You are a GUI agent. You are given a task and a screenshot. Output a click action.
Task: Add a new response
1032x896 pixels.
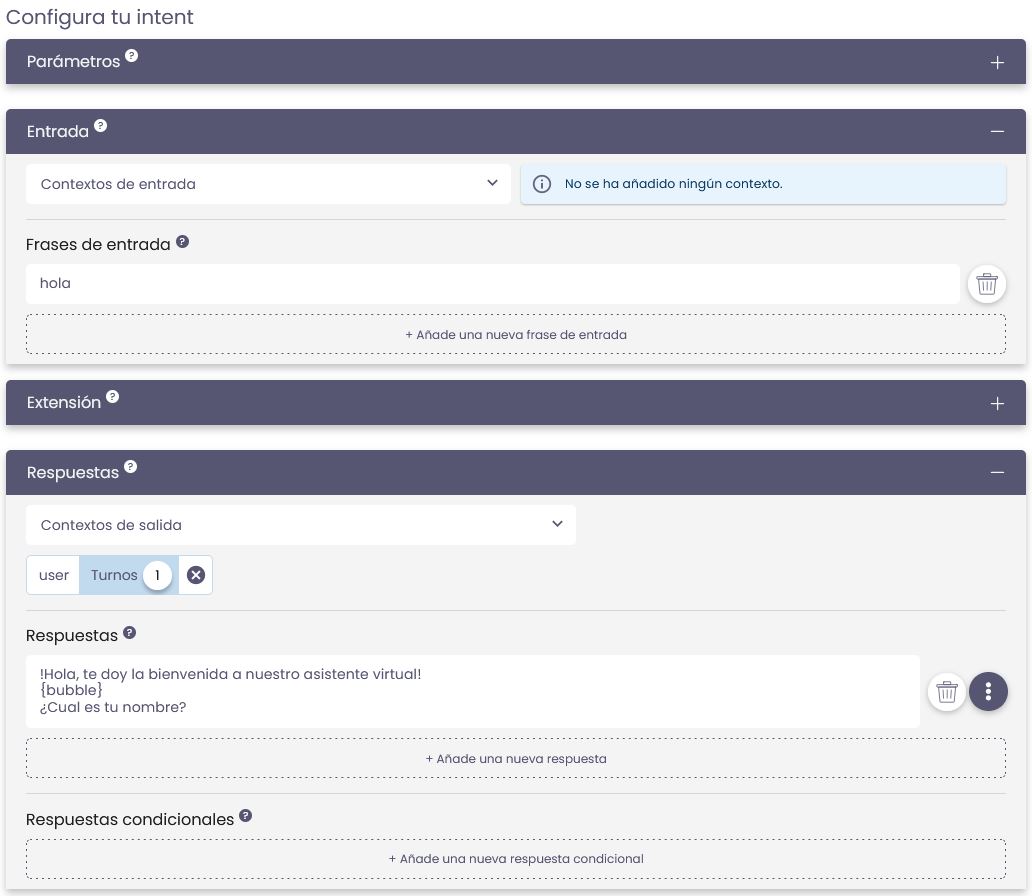[515, 759]
